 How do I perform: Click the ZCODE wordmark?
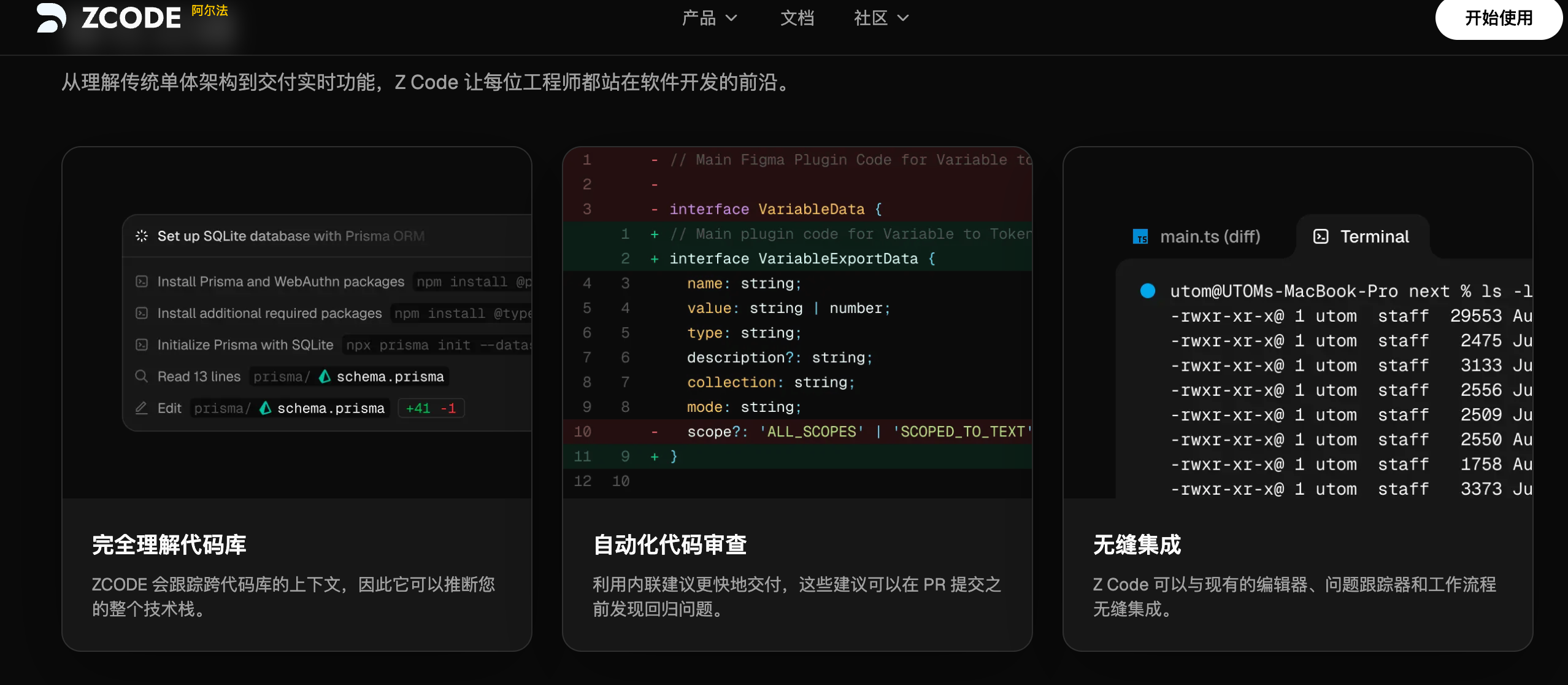tap(131, 18)
